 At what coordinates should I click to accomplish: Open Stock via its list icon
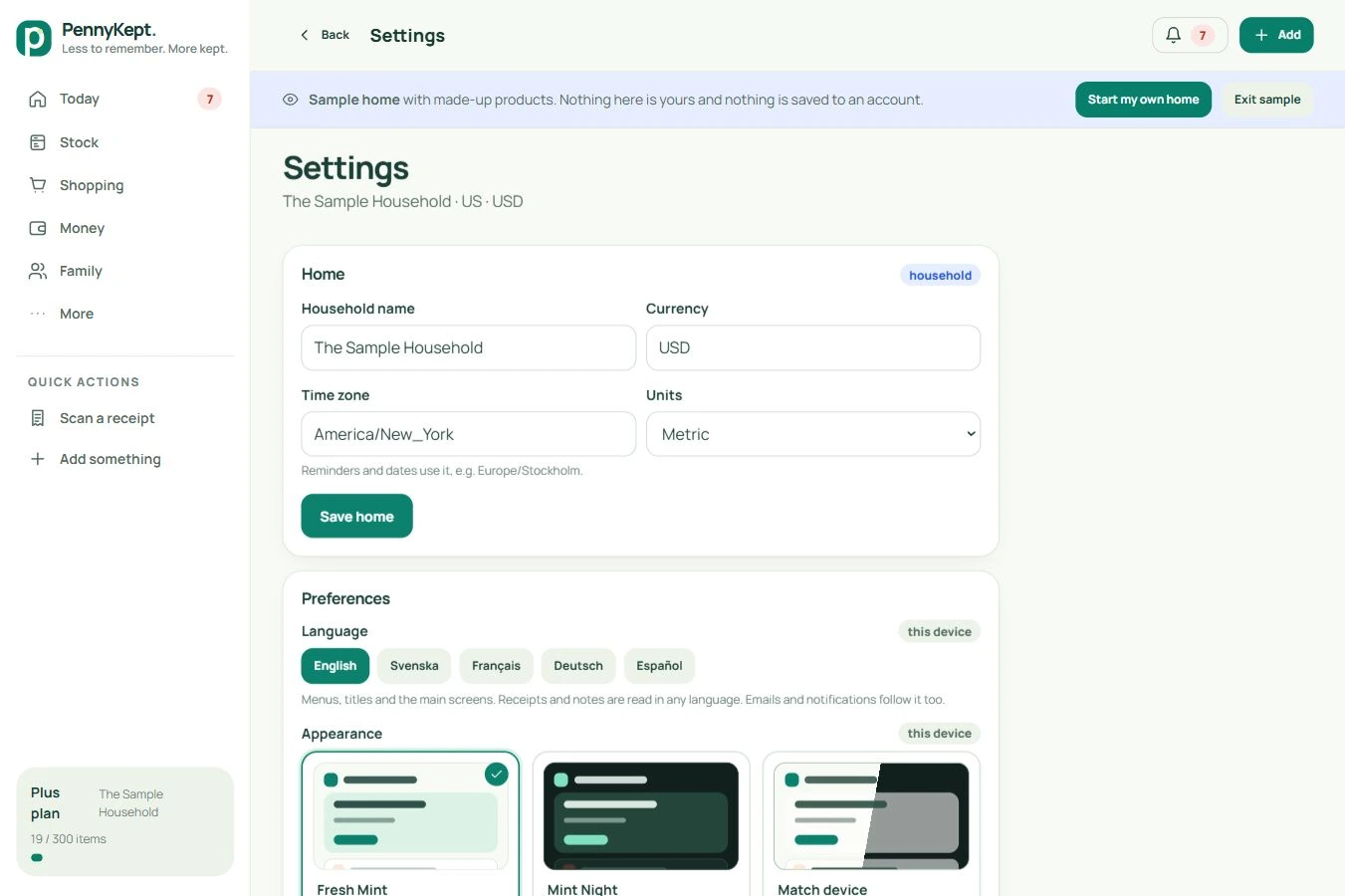point(38,142)
